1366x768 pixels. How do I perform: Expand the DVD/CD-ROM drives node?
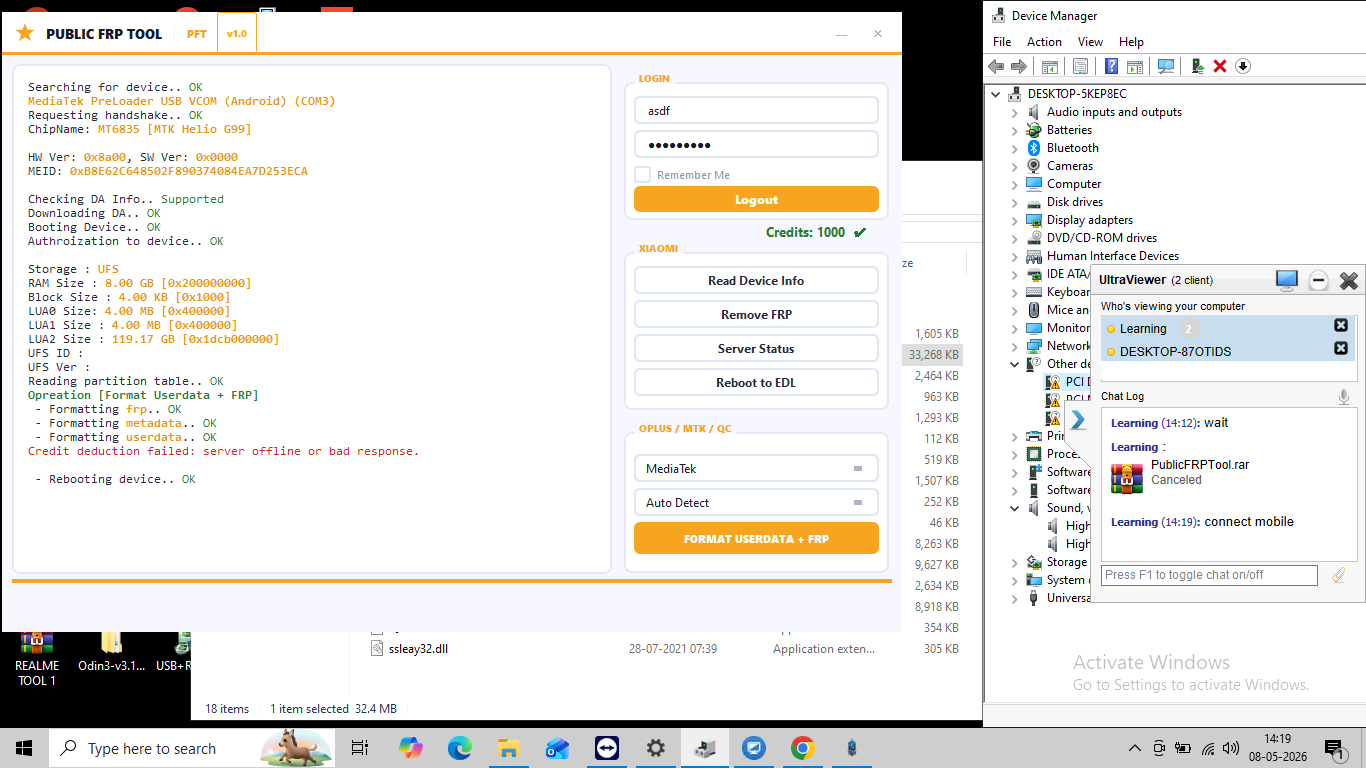coord(1015,238)
